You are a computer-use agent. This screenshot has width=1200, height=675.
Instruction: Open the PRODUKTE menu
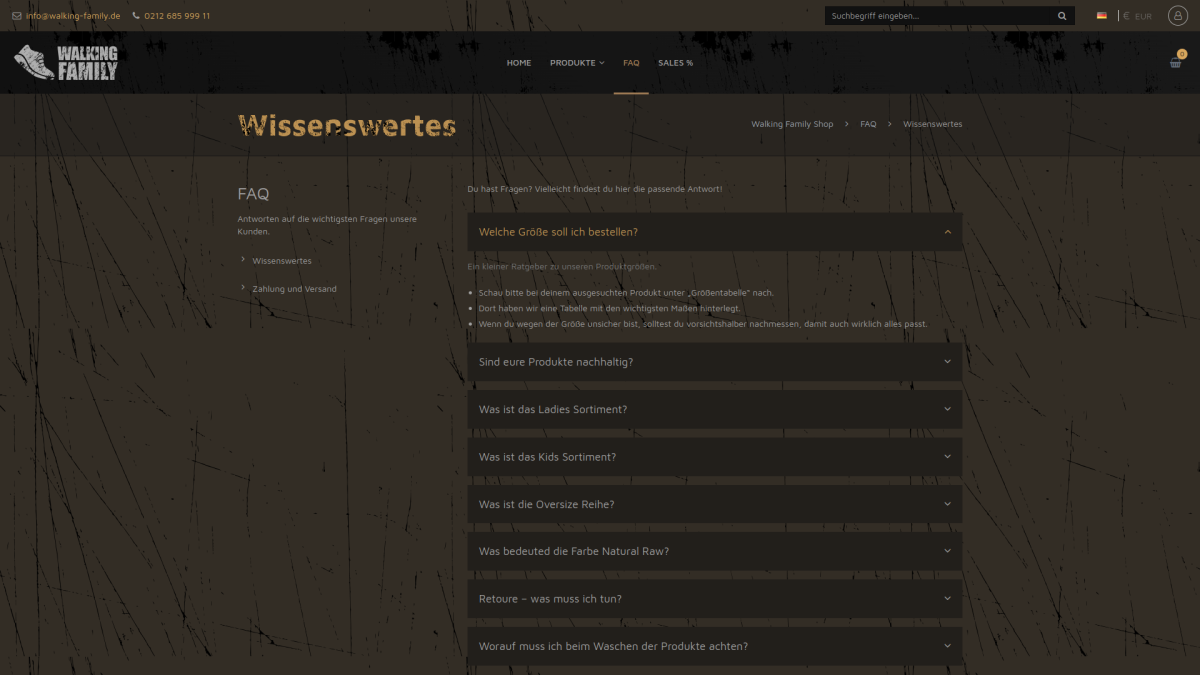(577, 63)
